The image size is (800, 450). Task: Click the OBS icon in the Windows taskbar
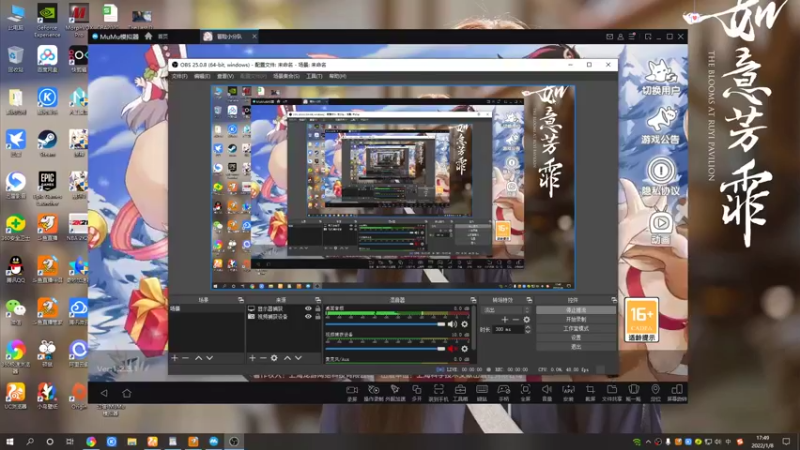click(234, 441)
